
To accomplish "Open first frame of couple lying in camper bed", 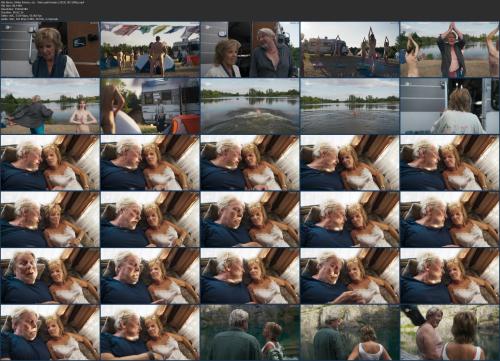I will [50, 163].
